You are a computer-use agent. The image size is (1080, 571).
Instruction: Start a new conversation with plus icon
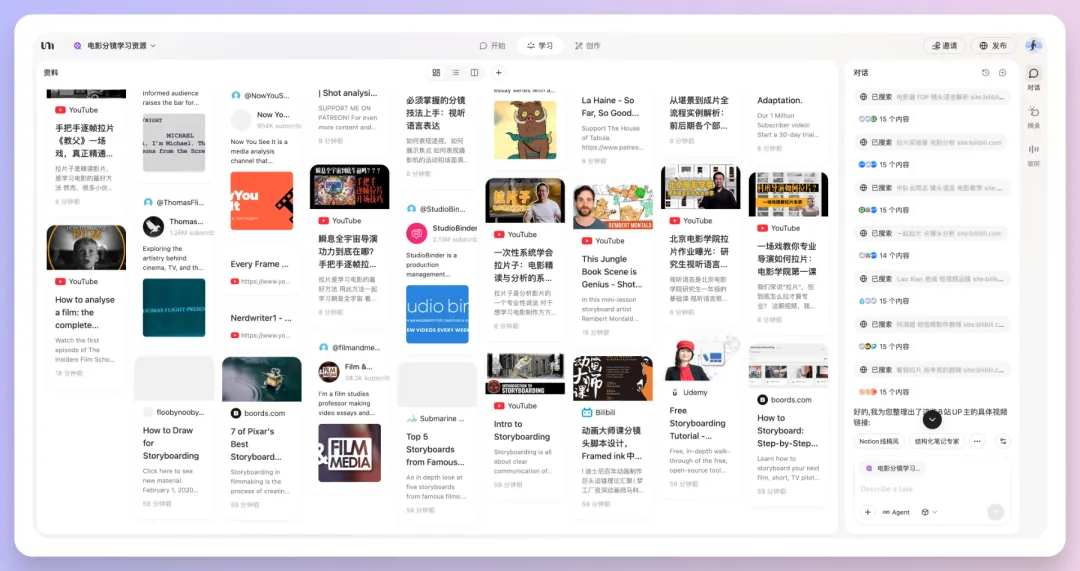click(x=1001, y=73)
